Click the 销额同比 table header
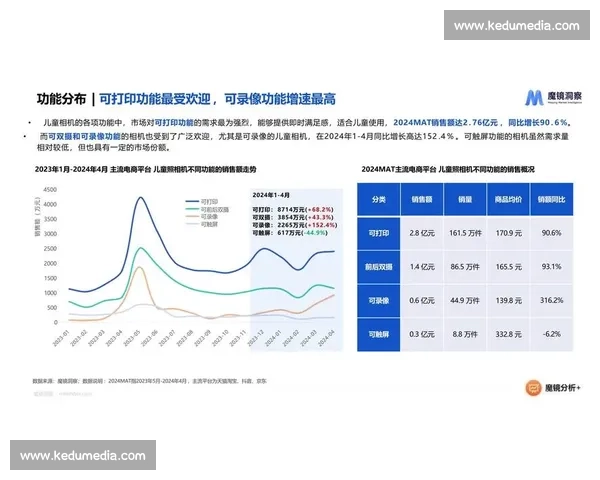Image resolution: width=600 pixels, height=480 pixels. 552,199
